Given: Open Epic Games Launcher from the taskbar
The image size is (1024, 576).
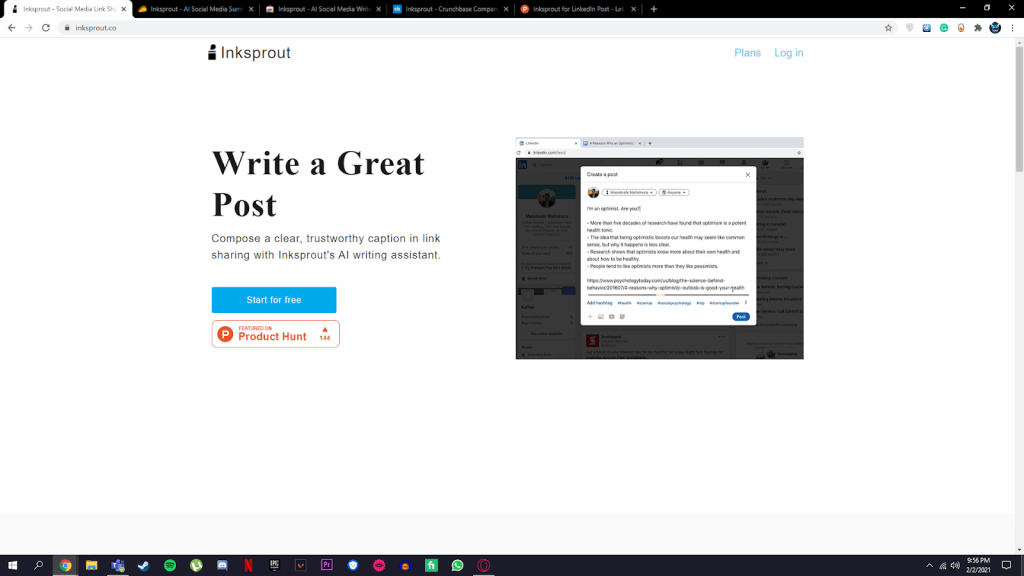Looking at the screenshot, I should point(274,566).
